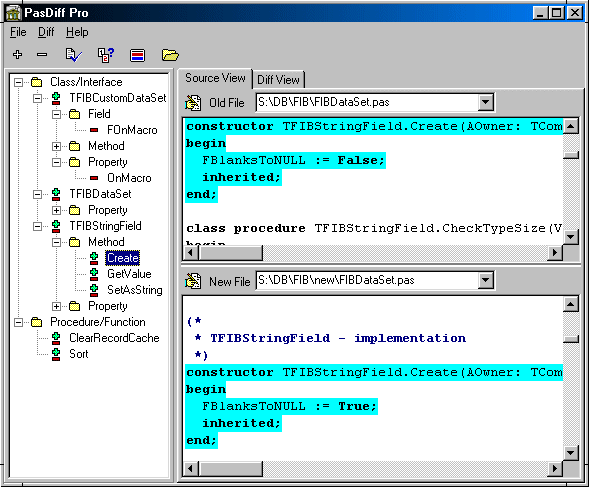The height and width of the screenshot is (487, 589).
Task: Click the old file scroll down arrow
Action: pos(571,237)
